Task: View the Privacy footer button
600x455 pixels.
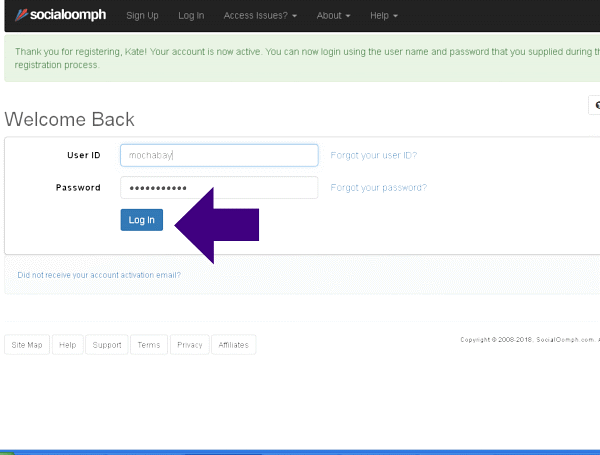Action: click(189, 345)
